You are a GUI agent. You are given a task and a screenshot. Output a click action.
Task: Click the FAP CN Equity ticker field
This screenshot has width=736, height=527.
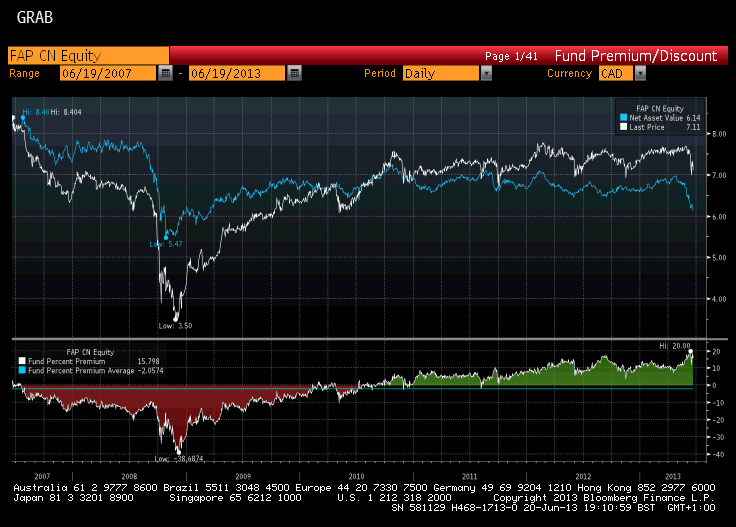88,55
